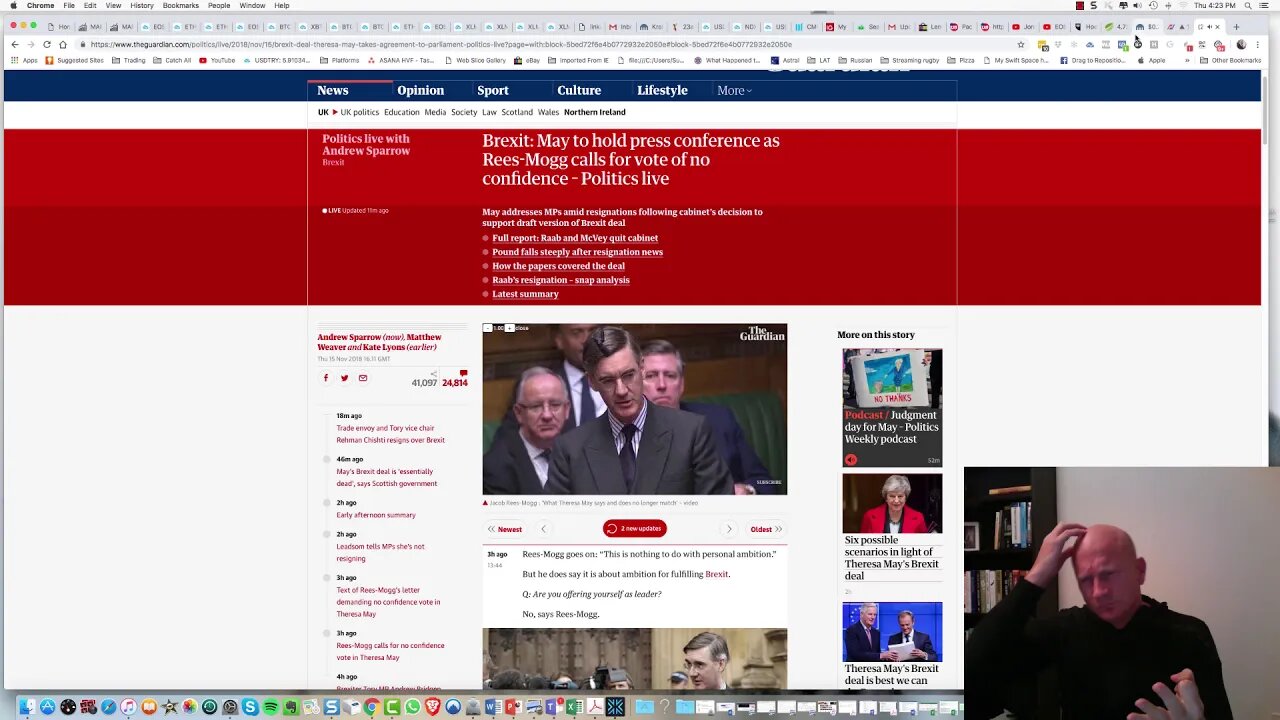The width and height of the screenshot is (1280, 720).
Task: Open Safari from the Dock
Action: tap(108, 707)
